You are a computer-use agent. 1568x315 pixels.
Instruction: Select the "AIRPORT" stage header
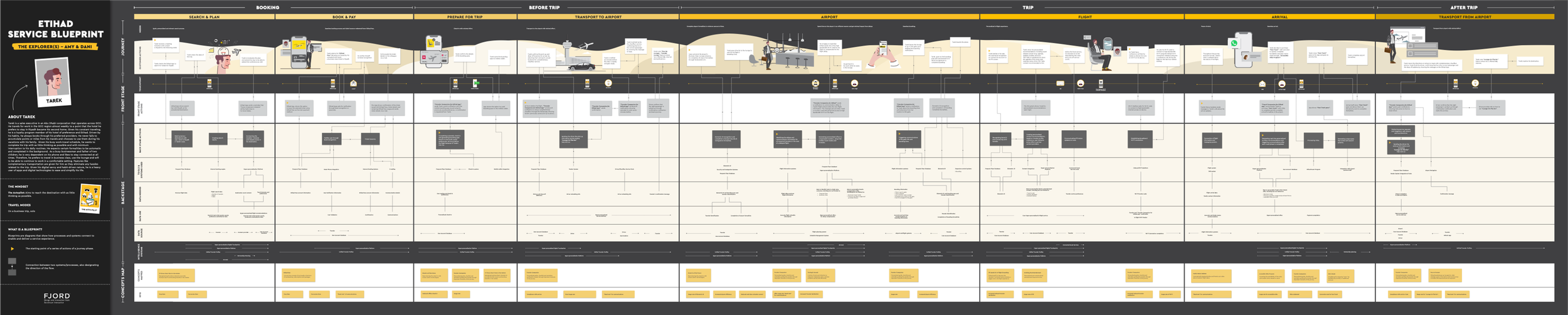tap(829, 17)
